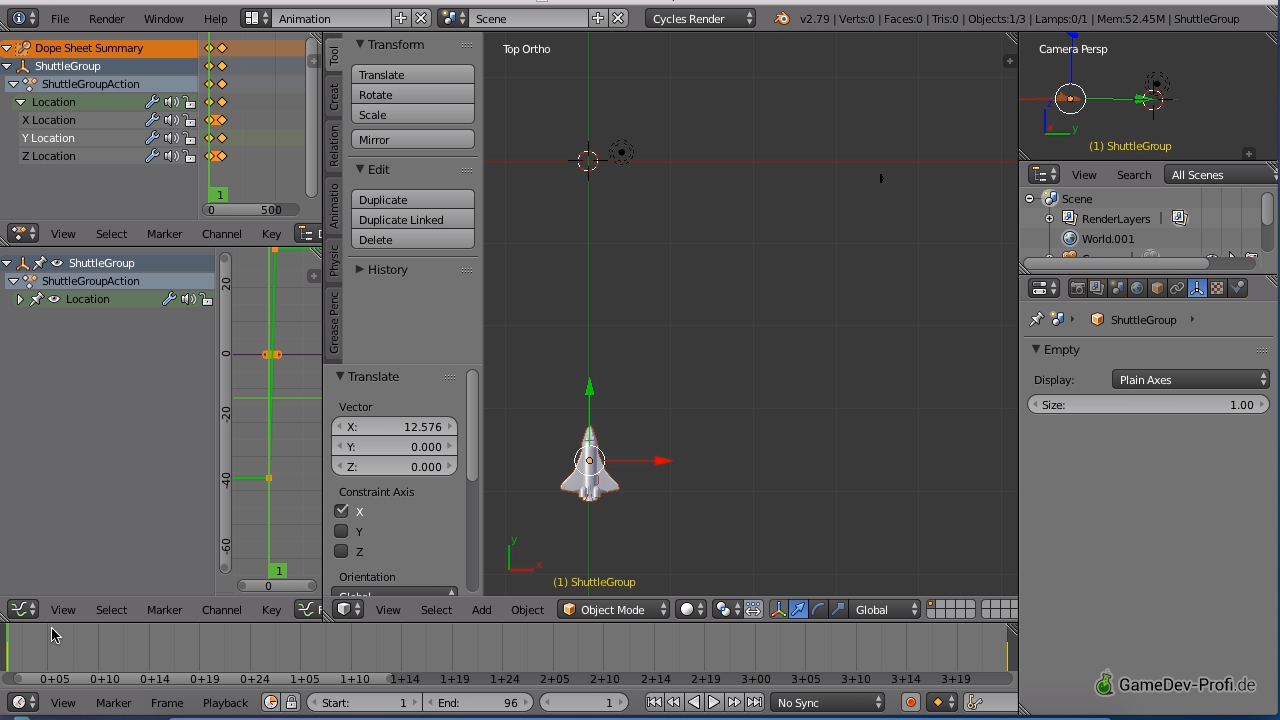Select the Scale manipulator icon

pyautogui.click(x=838, y=609)
